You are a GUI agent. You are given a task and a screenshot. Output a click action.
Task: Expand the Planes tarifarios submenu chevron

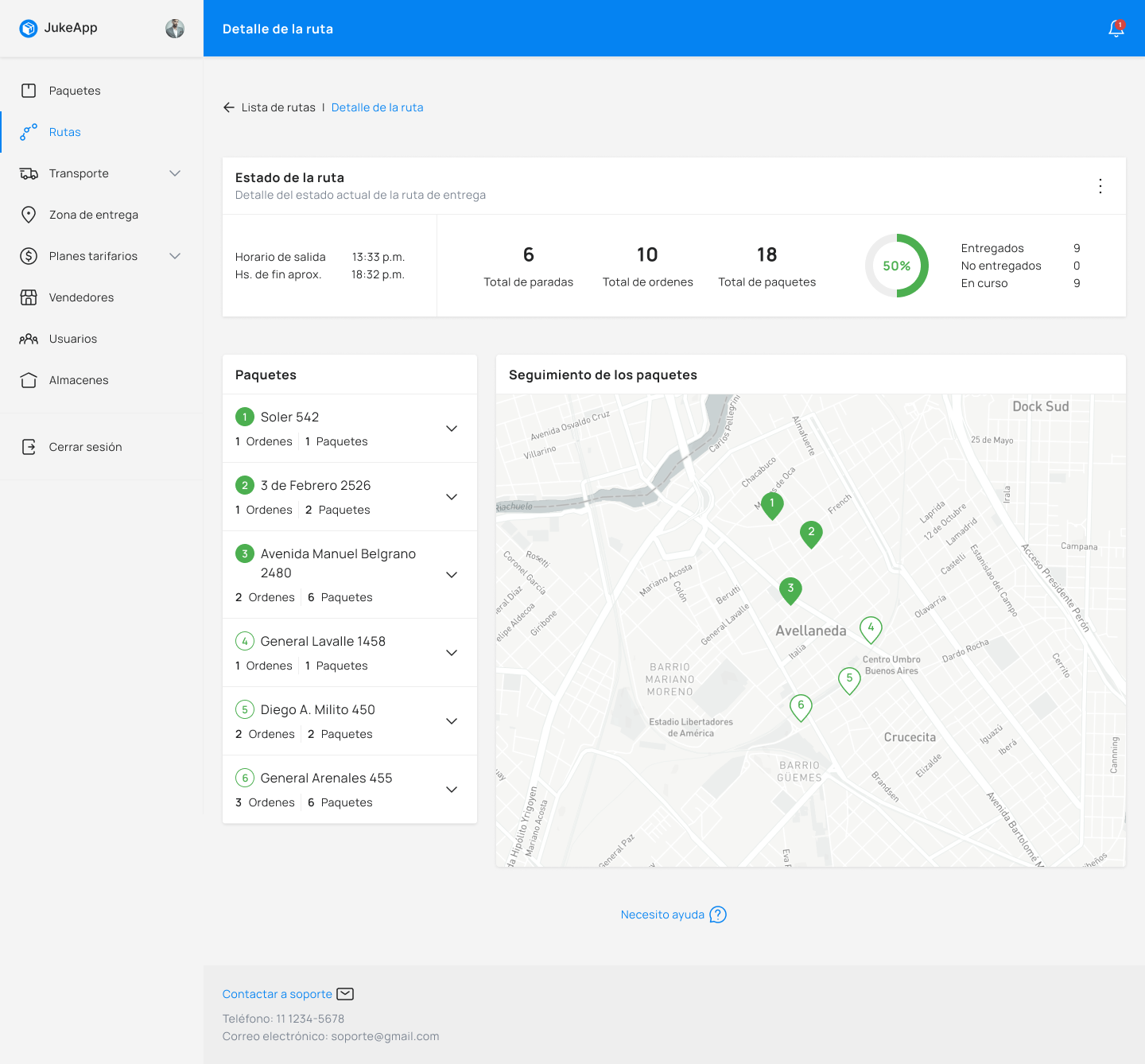(175, 256)
